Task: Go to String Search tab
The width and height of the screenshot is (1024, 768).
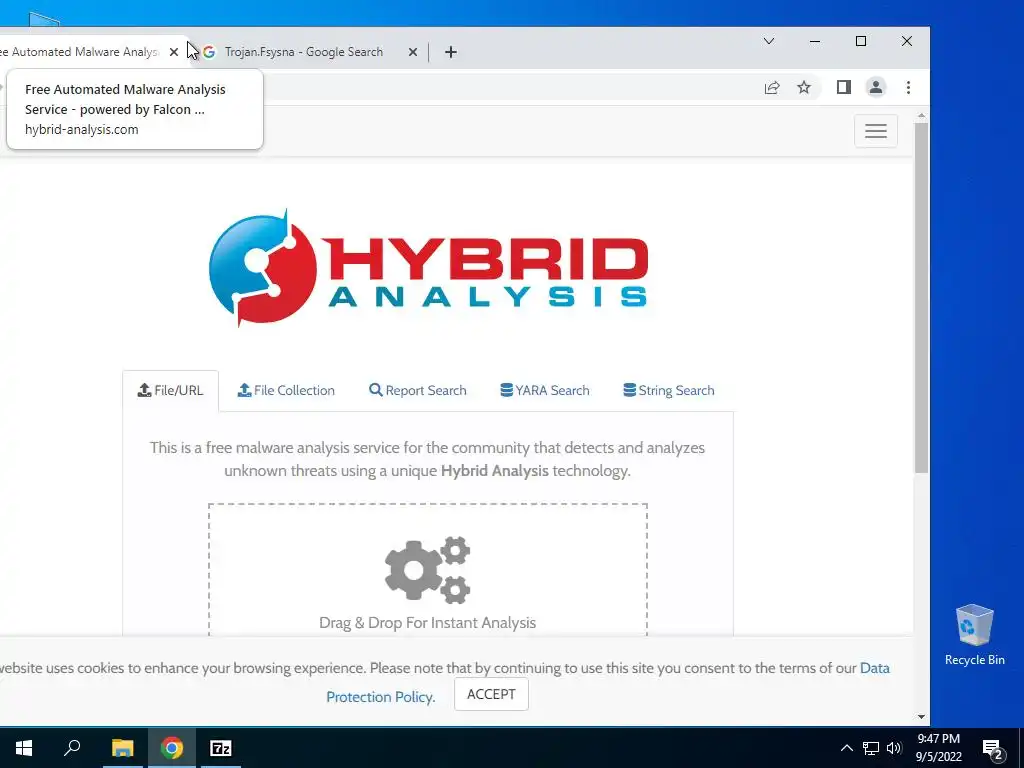Action: point(669,391)
